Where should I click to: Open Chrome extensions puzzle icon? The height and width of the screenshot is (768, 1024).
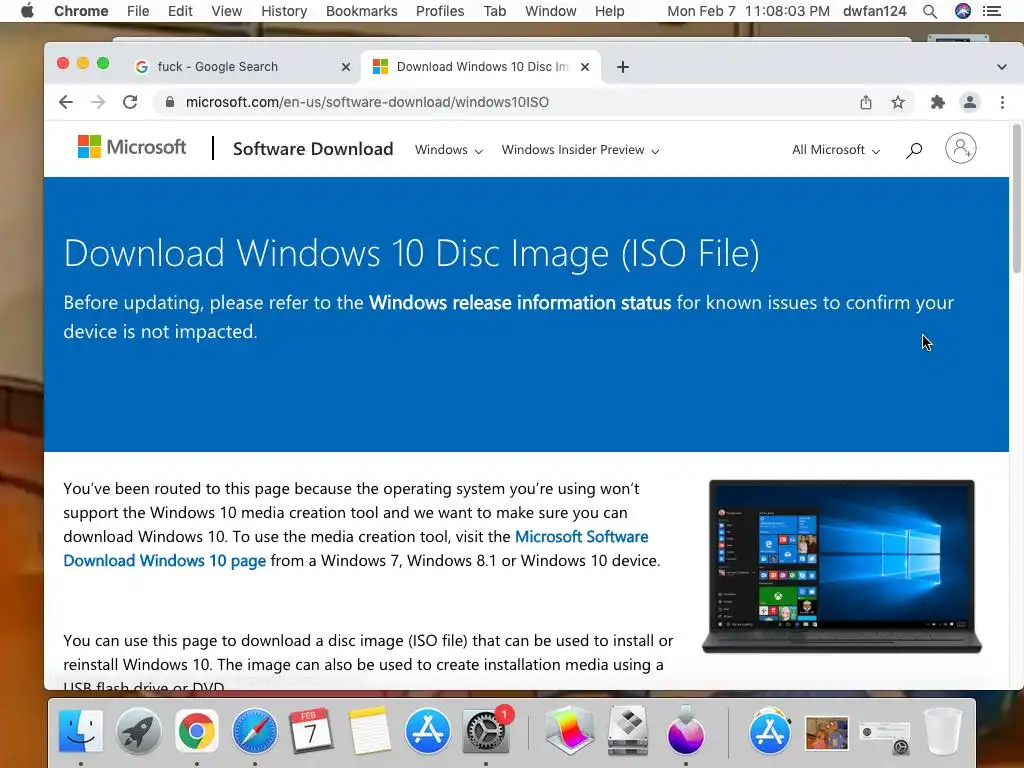coord(938,102)
